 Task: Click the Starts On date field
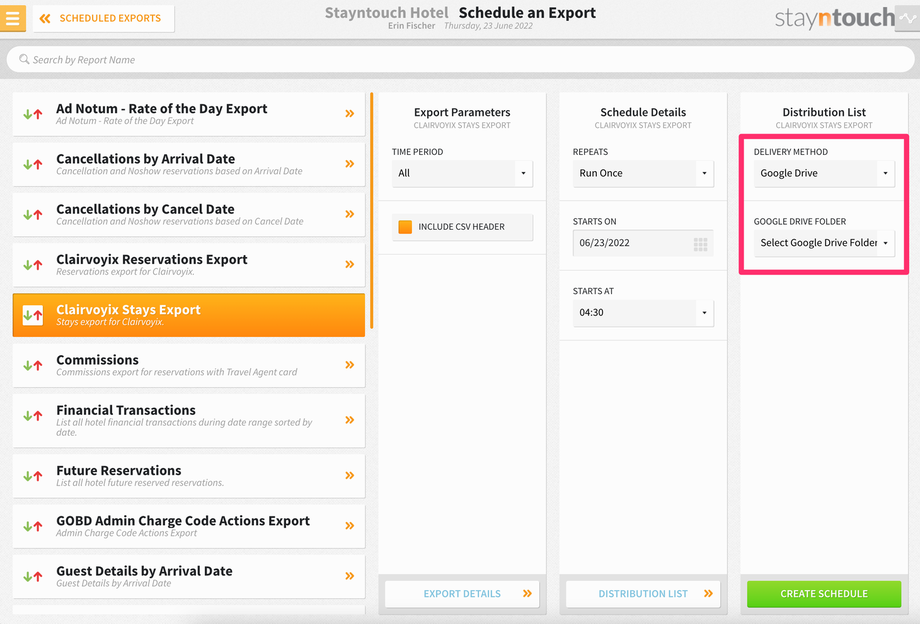(643, 243)
